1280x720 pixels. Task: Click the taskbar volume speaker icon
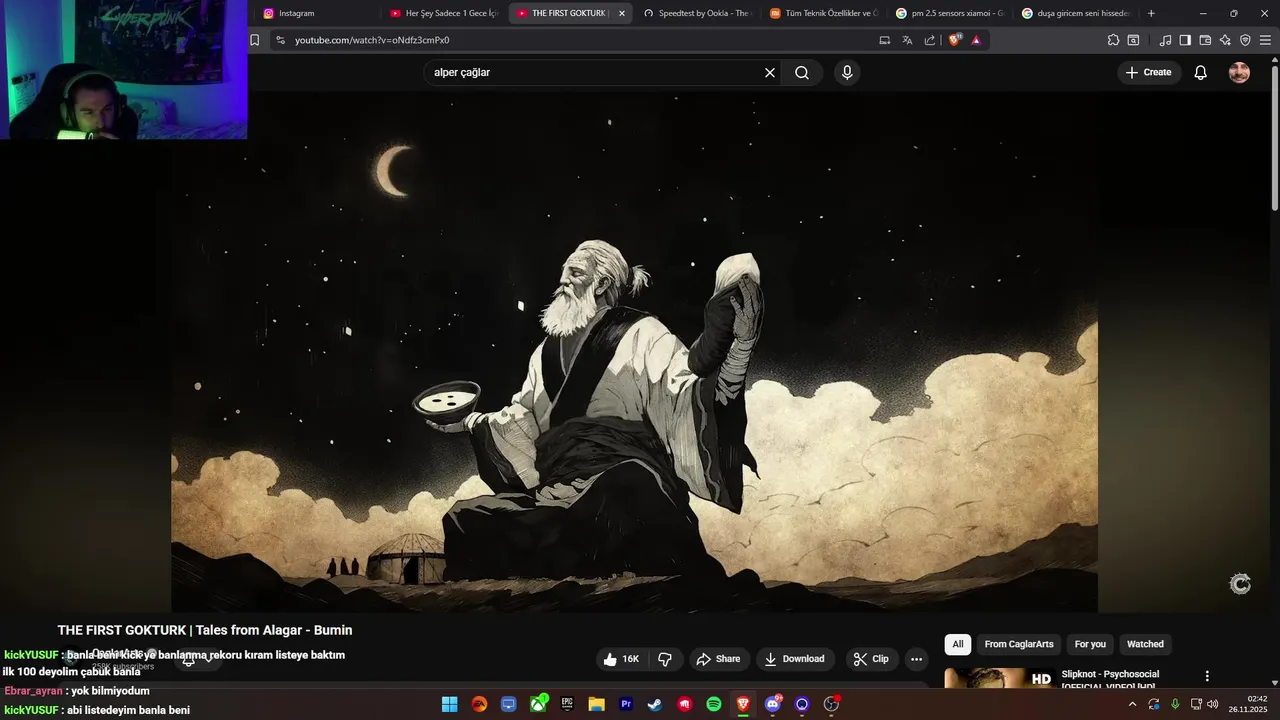(x=1213, y=704)
